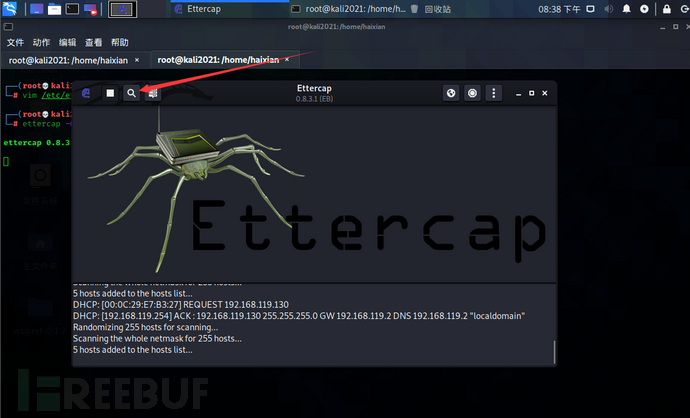Click the 'ettercap 0.8.3' text in the terminal

click(x=37, y=143)
